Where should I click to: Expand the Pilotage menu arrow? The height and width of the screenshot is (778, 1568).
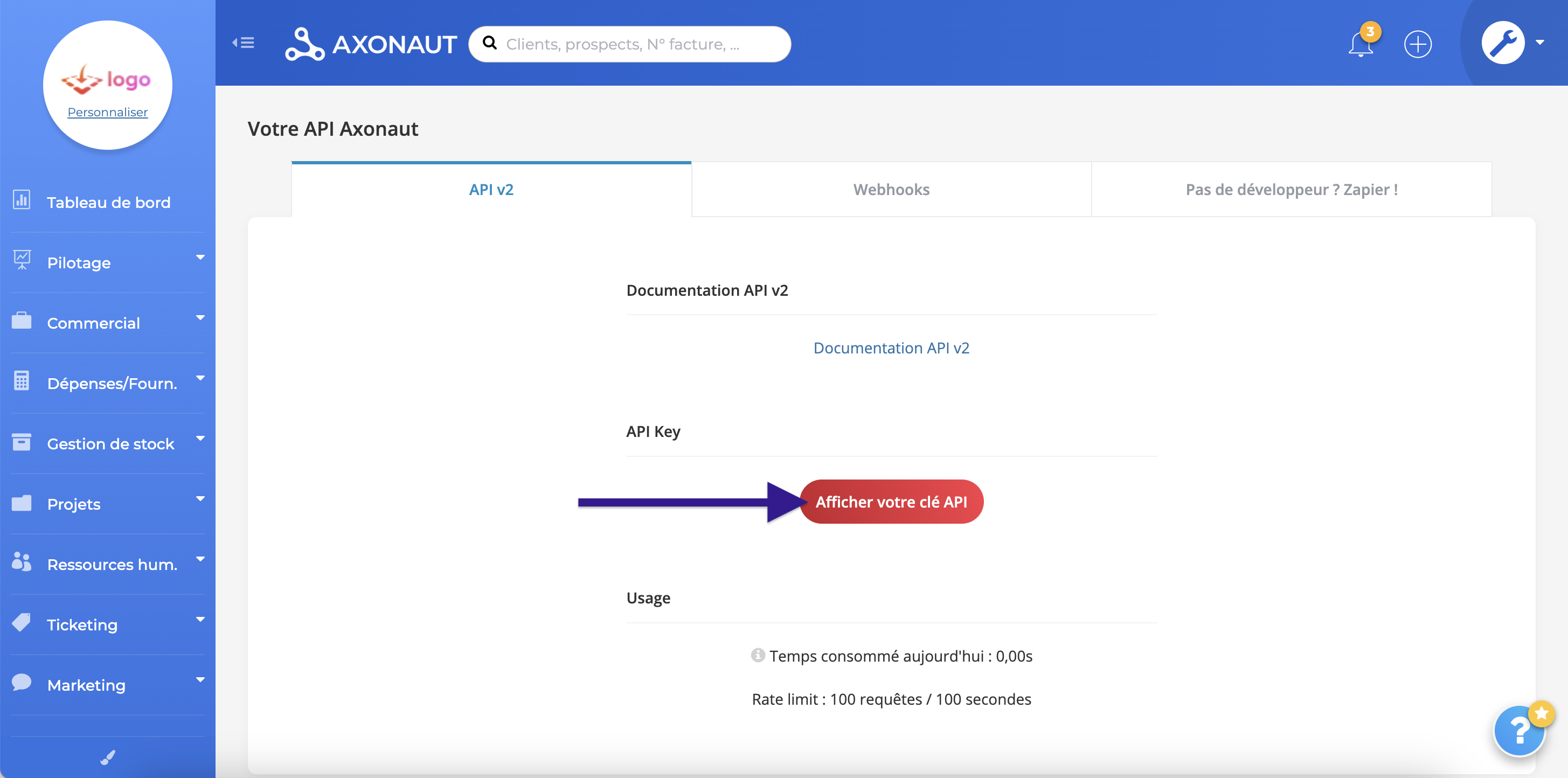click(x=200, y=258)
